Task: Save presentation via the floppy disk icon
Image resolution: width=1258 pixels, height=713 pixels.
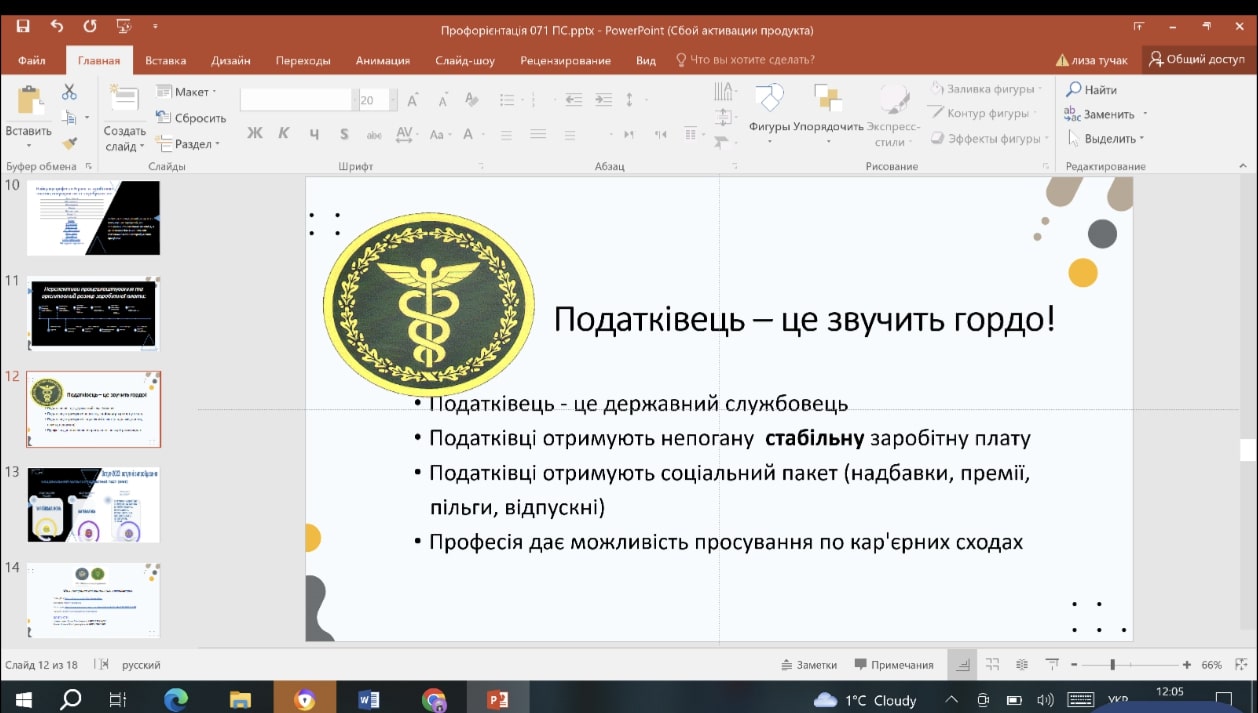Action: click(x=23, y=27)
